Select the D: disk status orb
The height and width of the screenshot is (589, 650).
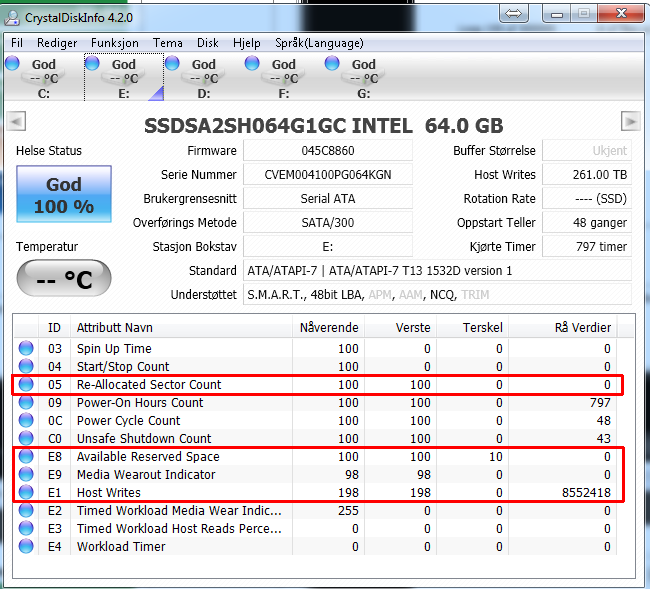(172, 63)
